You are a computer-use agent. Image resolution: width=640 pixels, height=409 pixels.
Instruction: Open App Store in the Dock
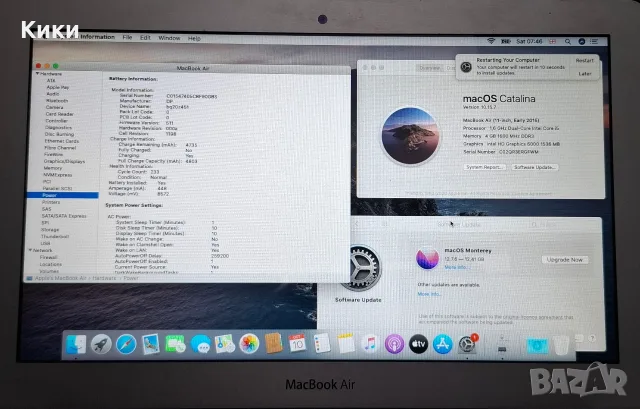443,344
